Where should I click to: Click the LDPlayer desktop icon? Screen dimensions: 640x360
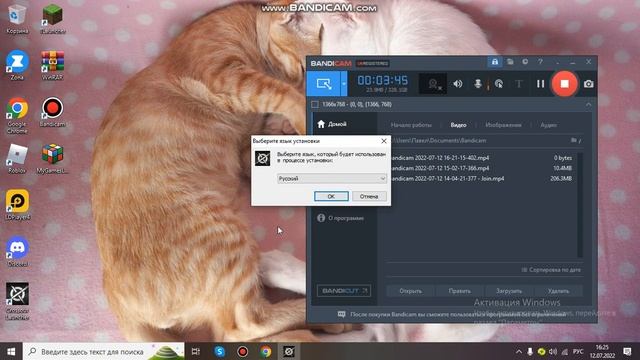point(17,205)
